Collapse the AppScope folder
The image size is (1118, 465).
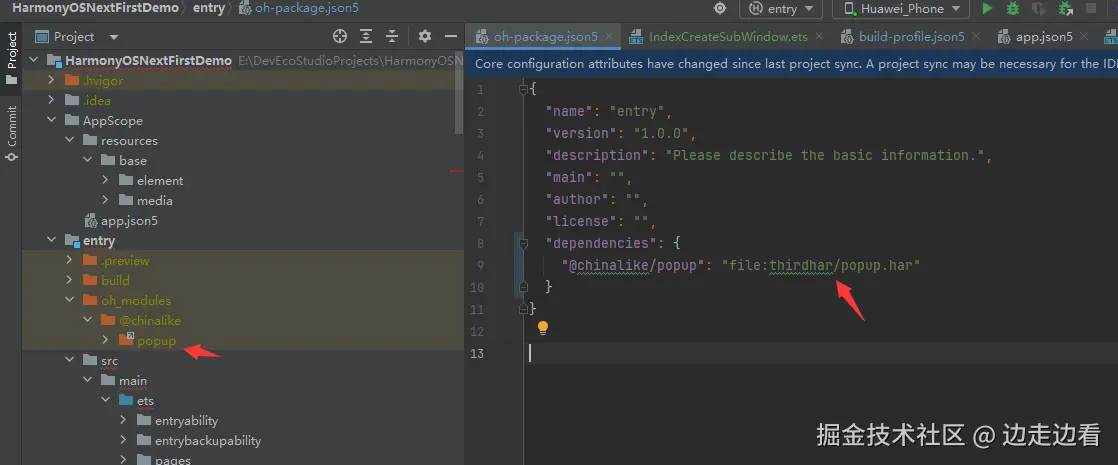51,121
